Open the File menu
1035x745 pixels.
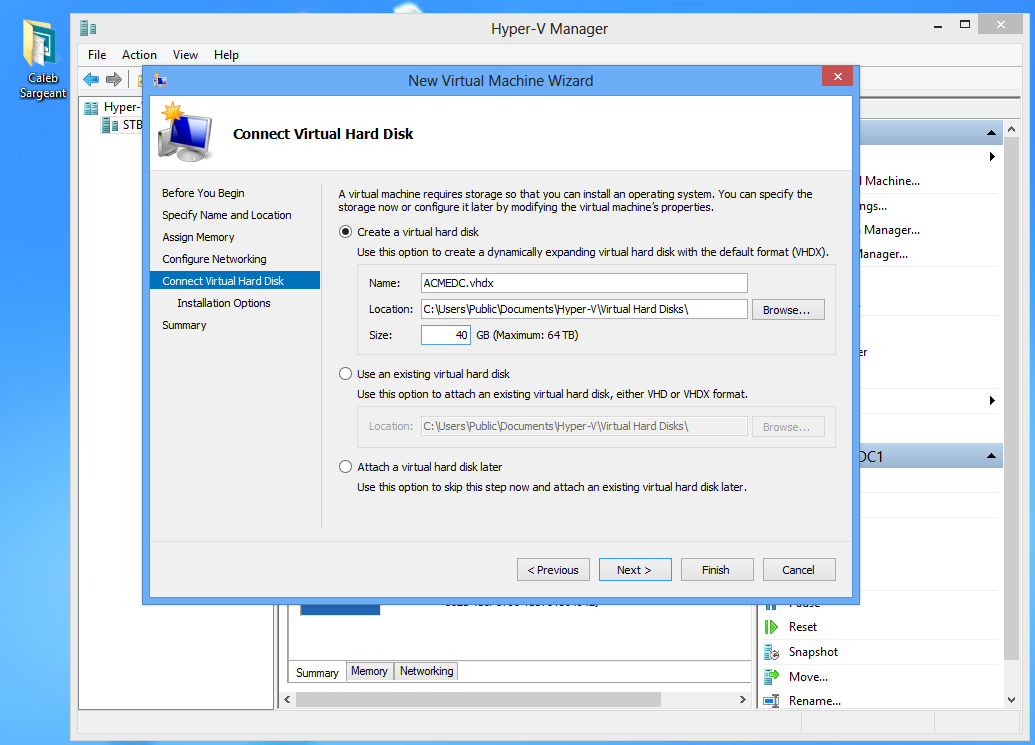click(x=96, y=55)
